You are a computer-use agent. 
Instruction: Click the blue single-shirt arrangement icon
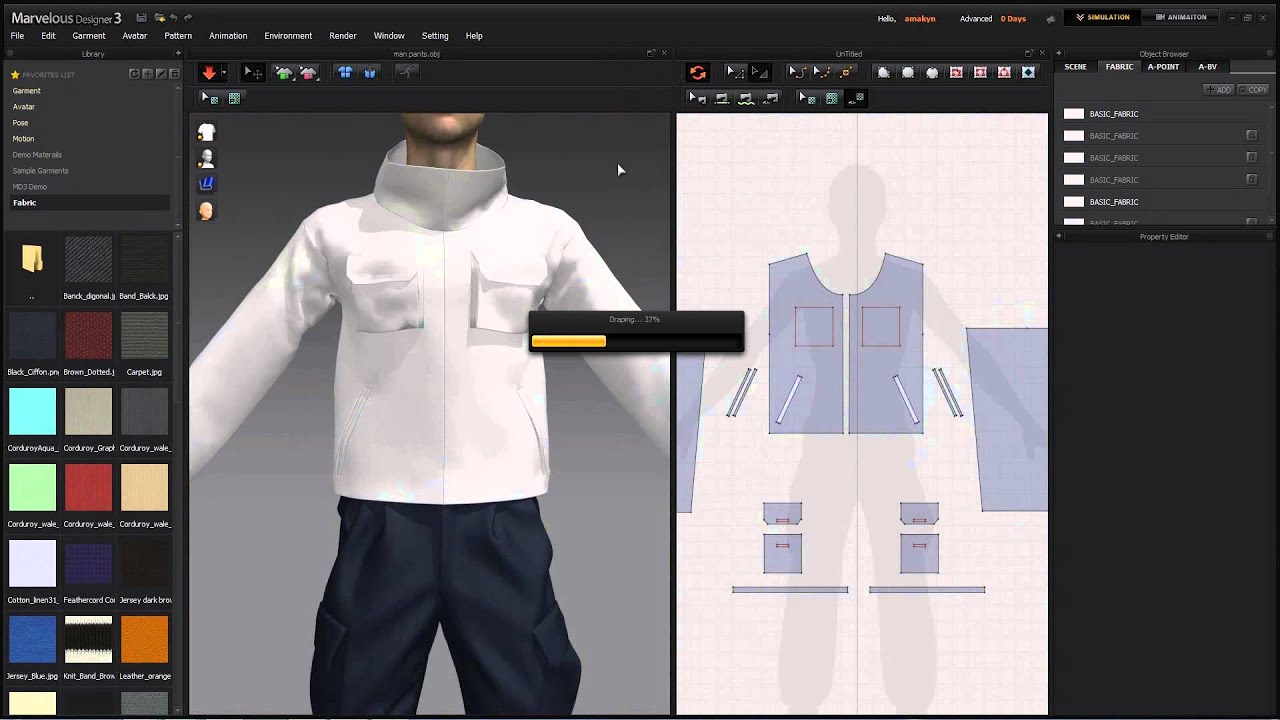click(x=369, y=73)
